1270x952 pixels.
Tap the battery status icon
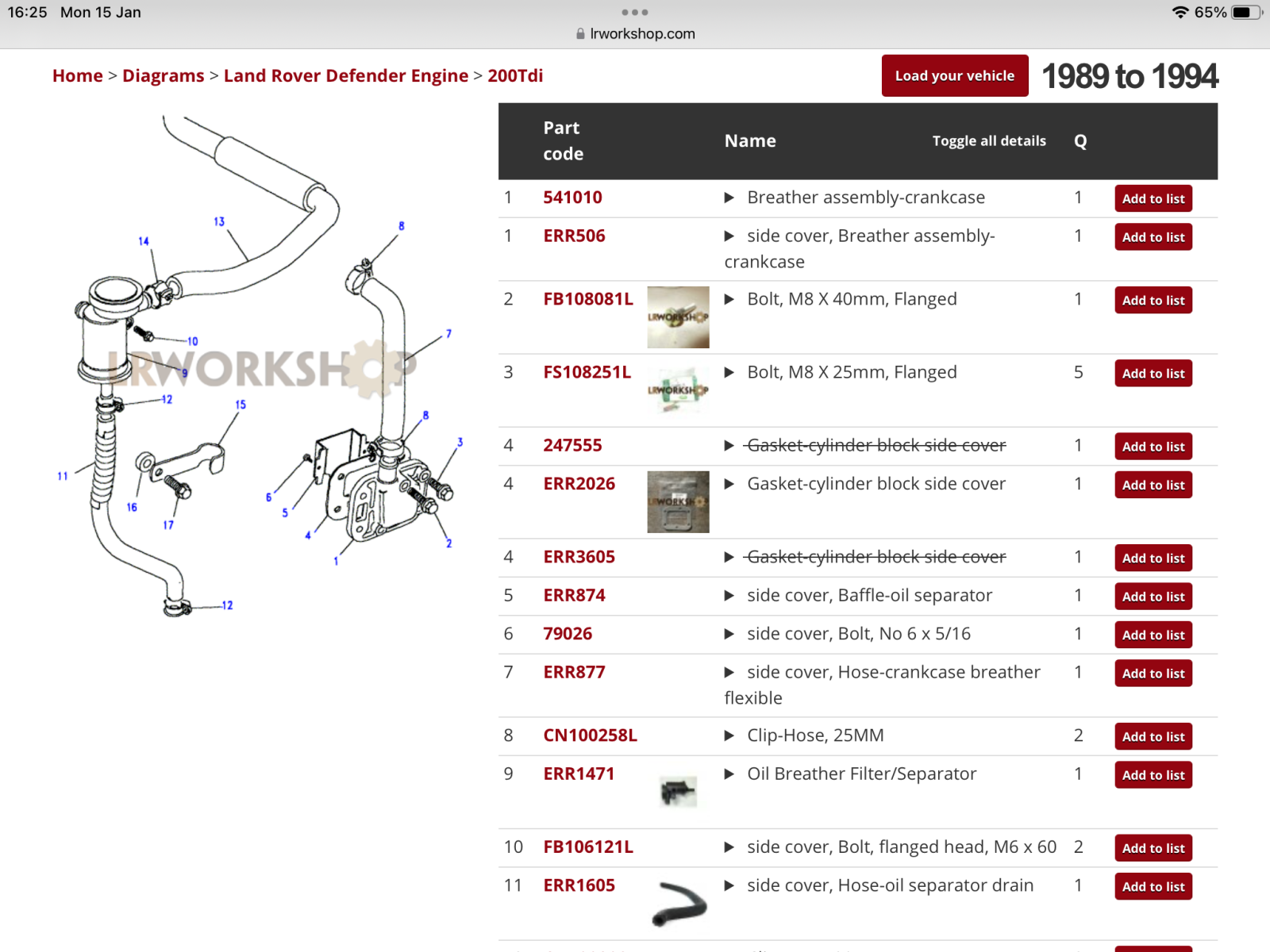point(1246,12)
